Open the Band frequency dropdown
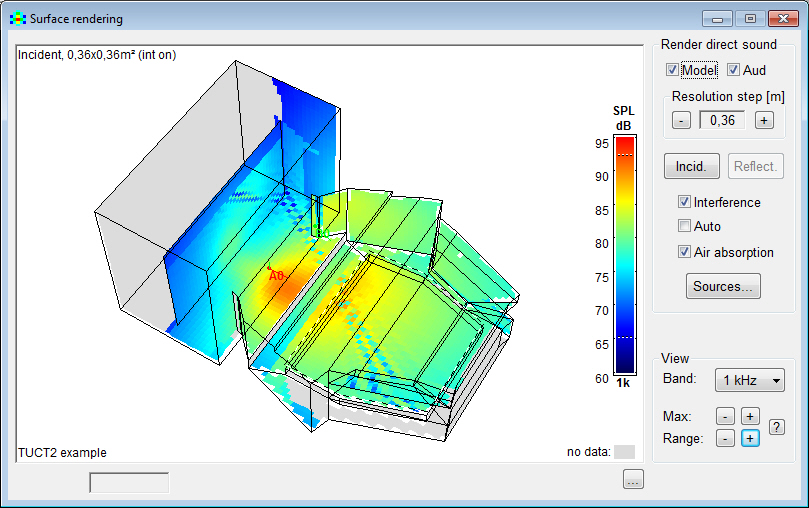 click(749, 380)
